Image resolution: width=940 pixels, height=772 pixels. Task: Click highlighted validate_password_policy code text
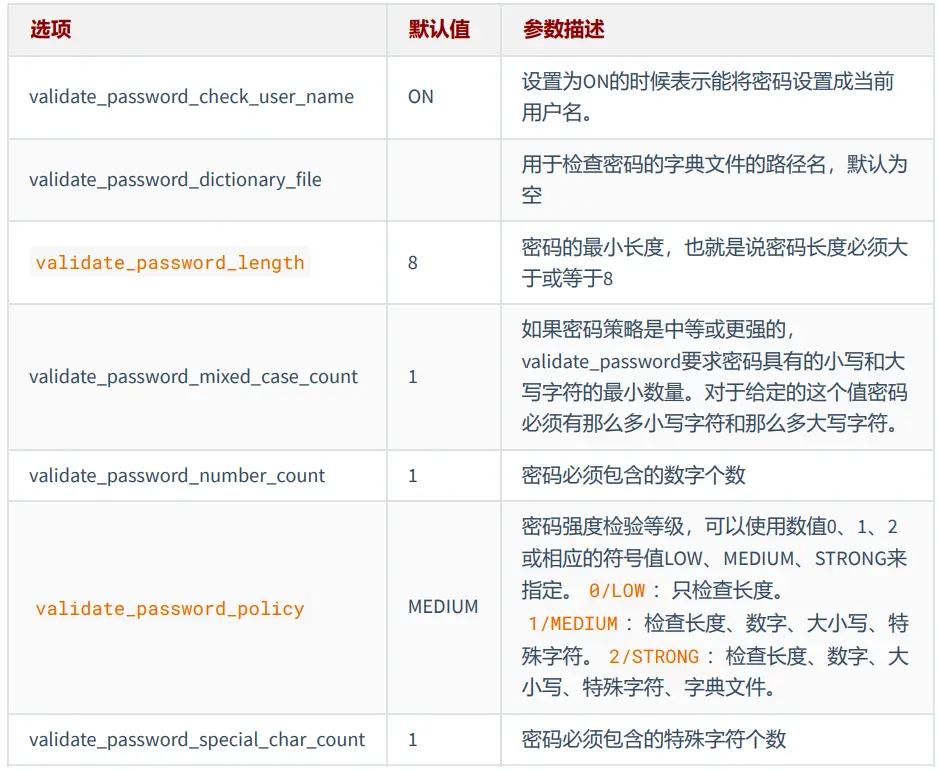coord(170,608)
